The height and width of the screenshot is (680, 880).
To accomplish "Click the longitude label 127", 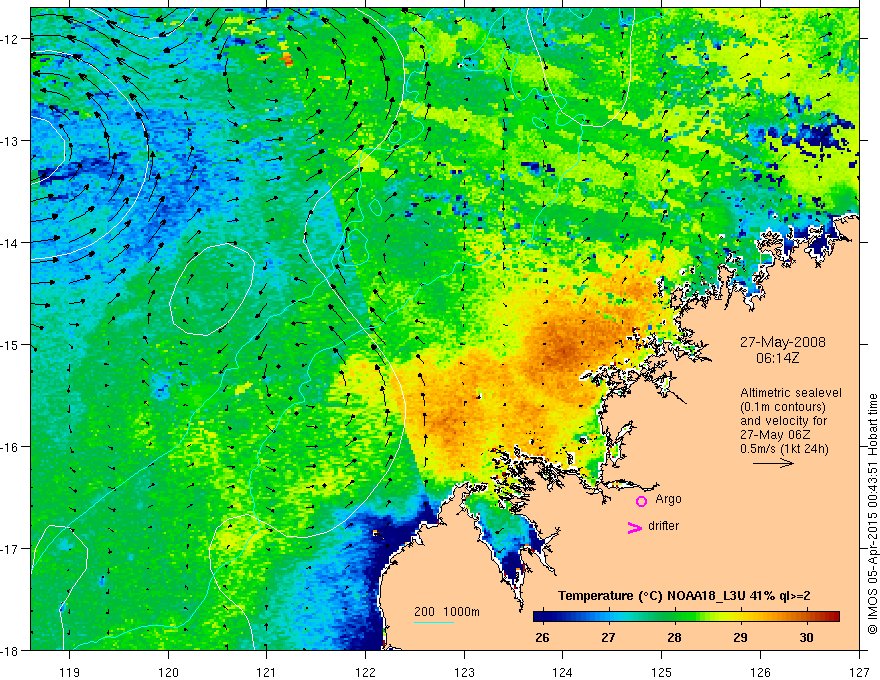I will point(859,673).
